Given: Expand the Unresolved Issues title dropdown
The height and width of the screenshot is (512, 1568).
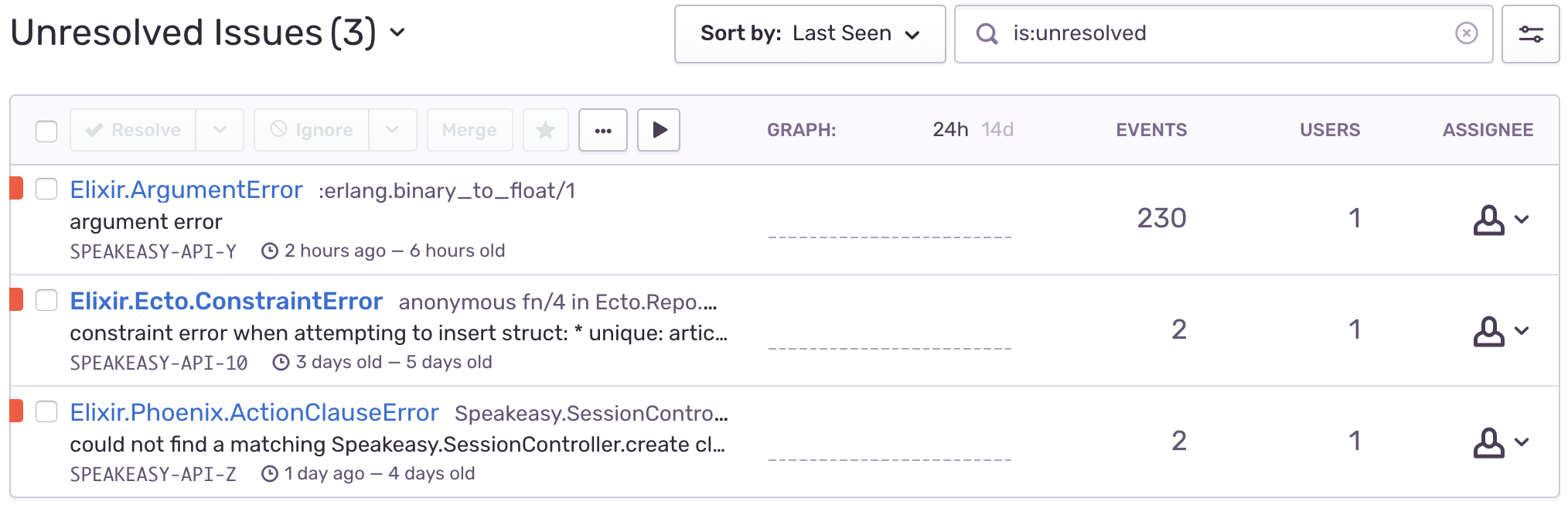Looking at the screenshot, I should (397, 32).
